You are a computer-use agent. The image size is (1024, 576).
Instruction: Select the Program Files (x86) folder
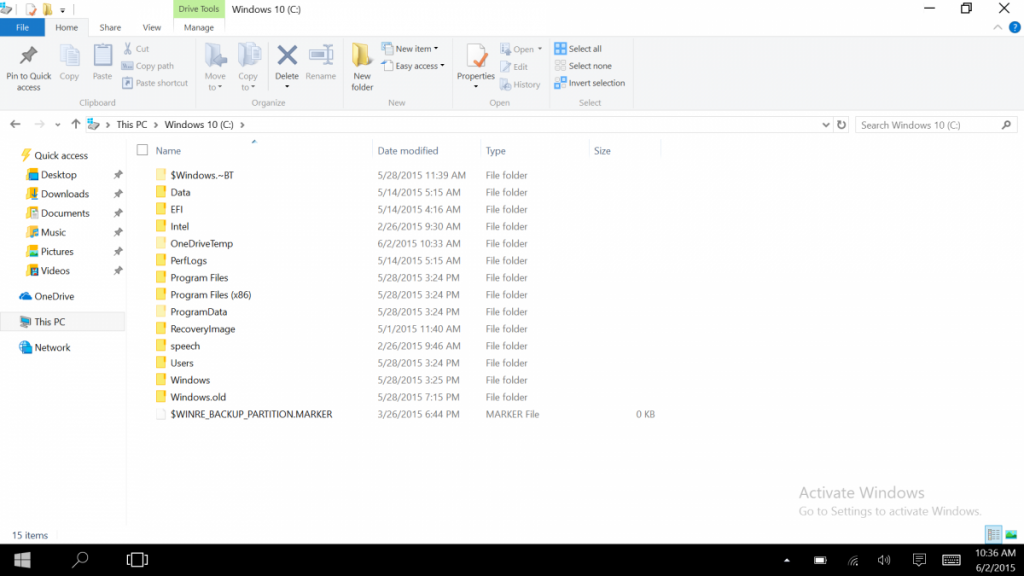pyautogui.click(x=210, y=295)
